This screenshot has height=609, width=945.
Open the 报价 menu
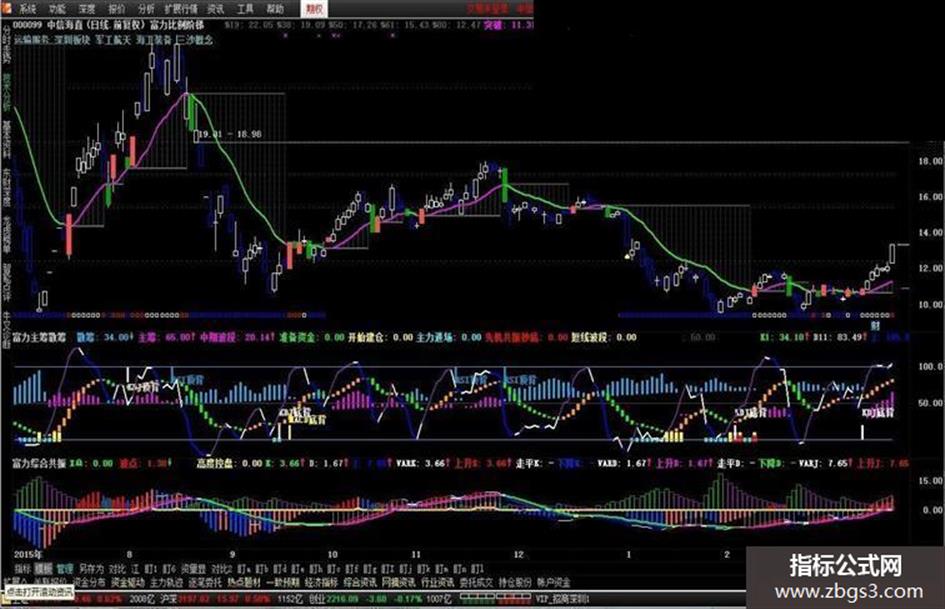point(117,9)
